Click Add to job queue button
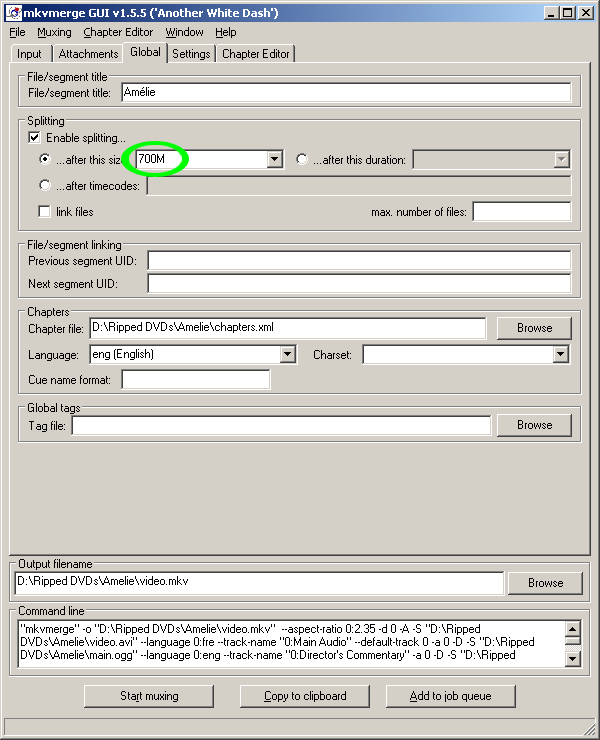 [450, 696]
